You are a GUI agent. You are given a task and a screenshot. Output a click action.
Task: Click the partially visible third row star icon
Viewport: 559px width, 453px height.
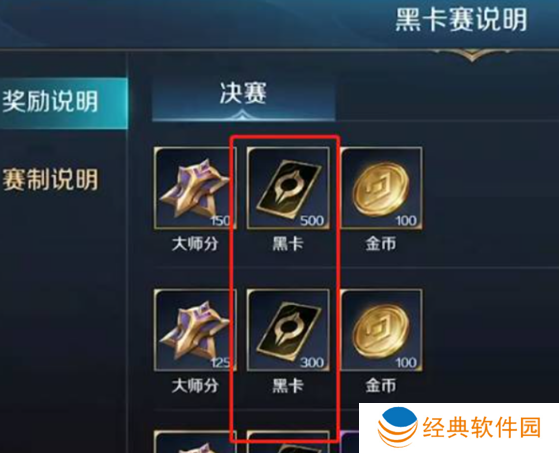click(195, 442)
